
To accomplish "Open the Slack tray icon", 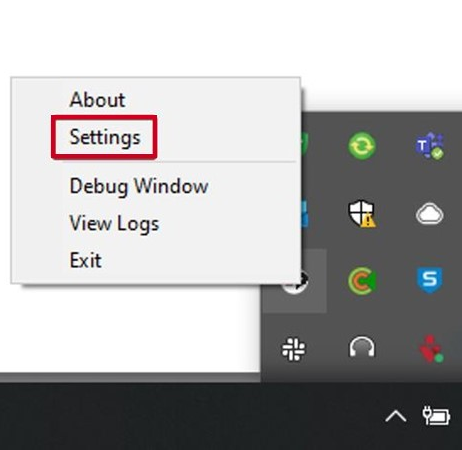I will (294, 349).
